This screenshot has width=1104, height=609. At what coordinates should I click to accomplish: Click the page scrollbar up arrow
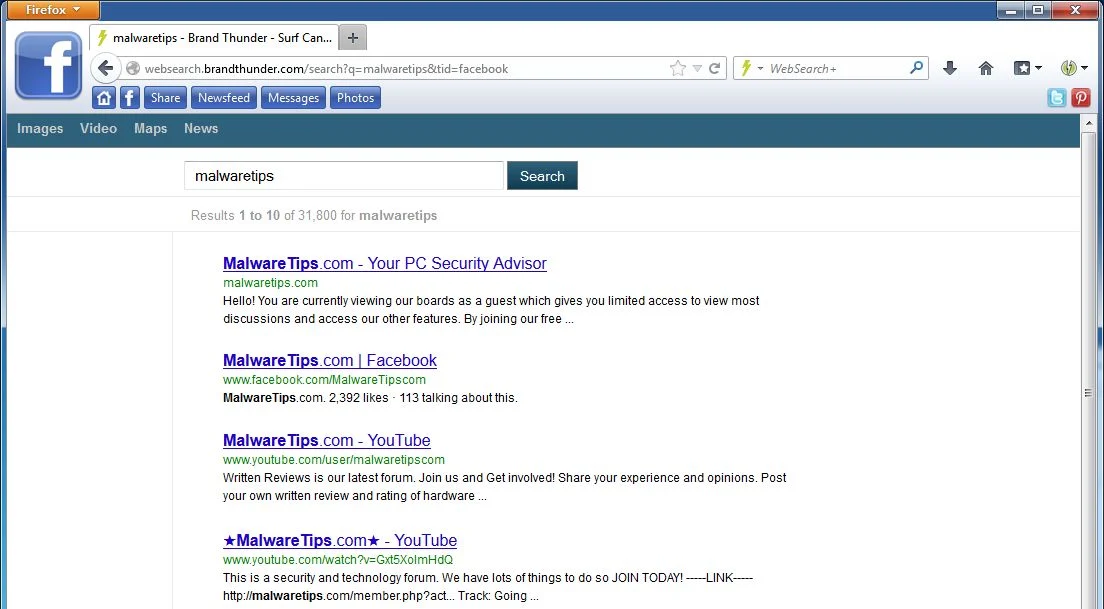(x=1089, y=123)
